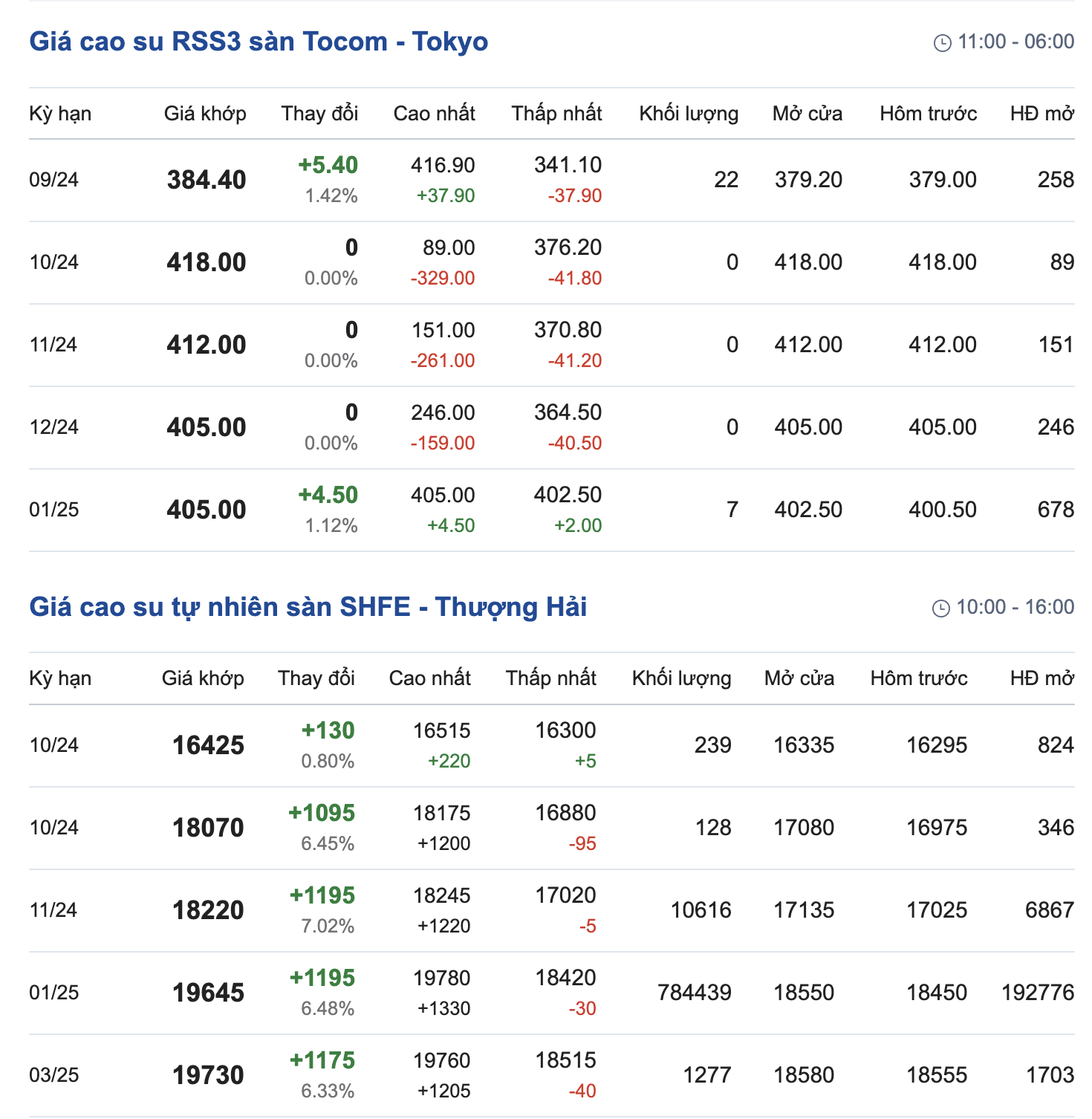Click the Thay đổi header in Tocom table
1092x1119 pixels.
[319, 114]
